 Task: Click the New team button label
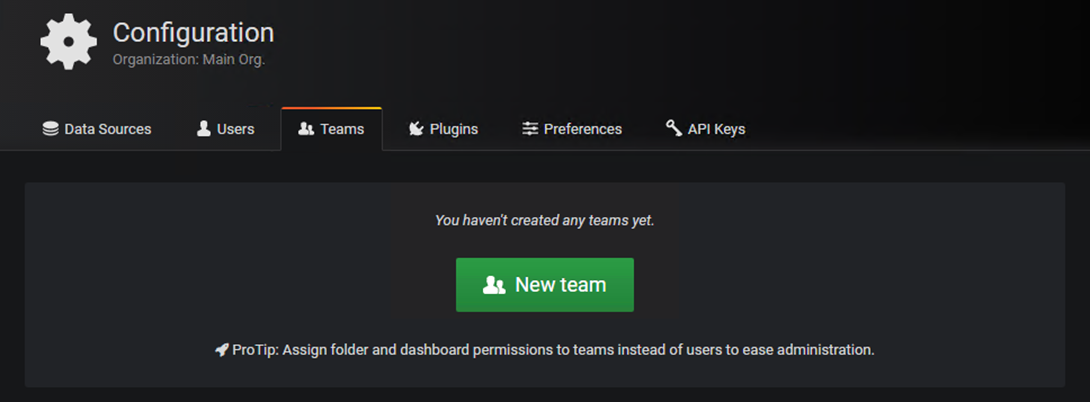tap(560, 285)
